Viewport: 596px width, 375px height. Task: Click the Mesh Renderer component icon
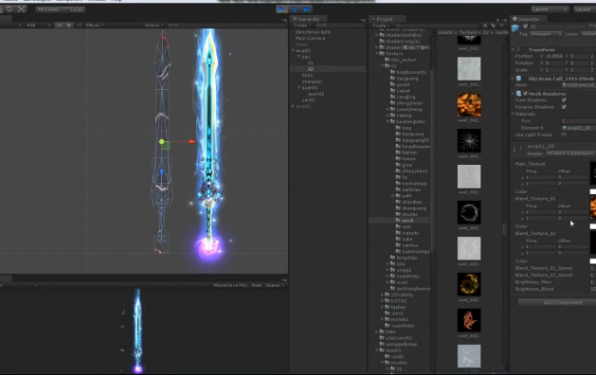[518, 93]
